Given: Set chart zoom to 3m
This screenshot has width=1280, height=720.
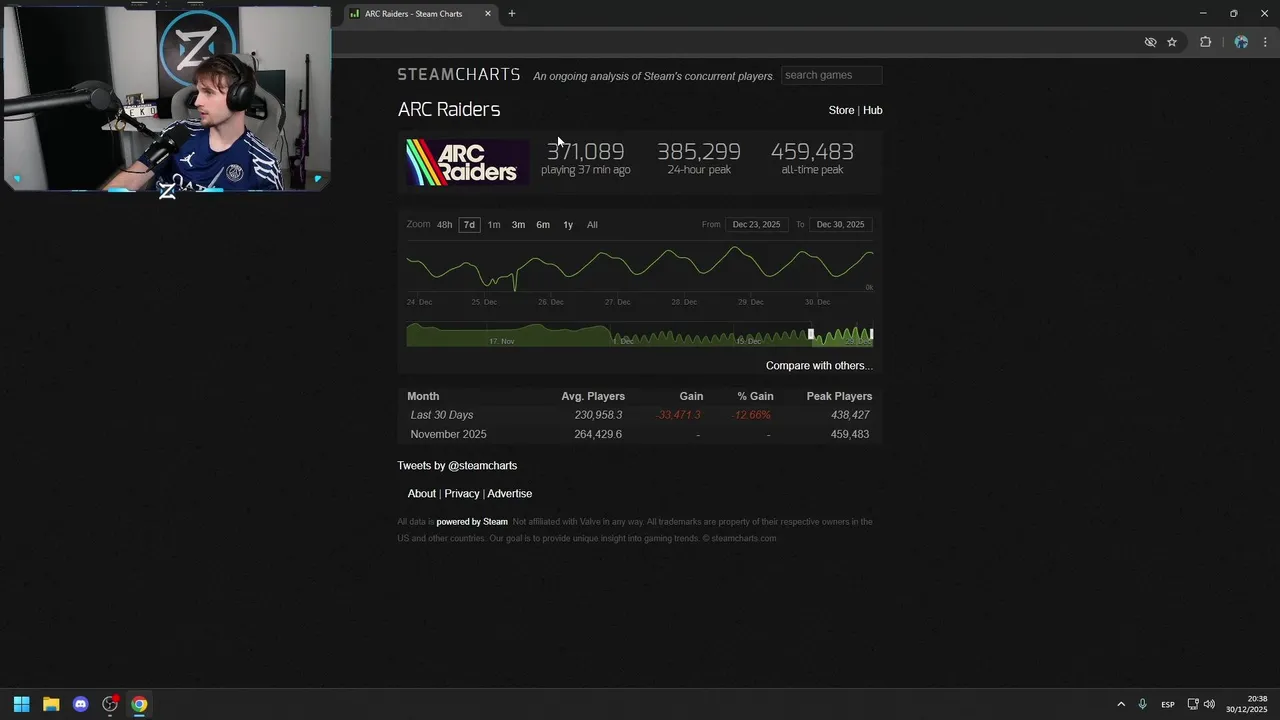Looking at the screenshot, I should (x=518, y=225).
